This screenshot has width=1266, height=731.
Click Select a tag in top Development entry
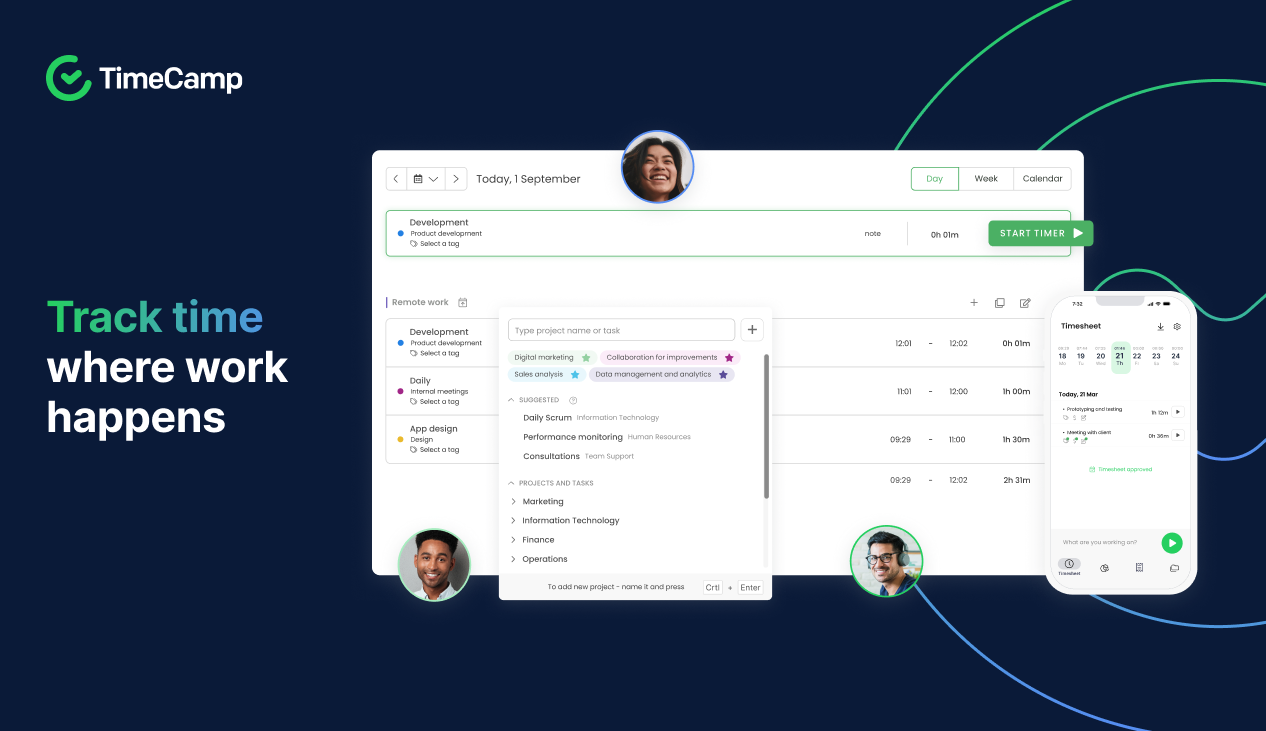click(x=435, y=244)
